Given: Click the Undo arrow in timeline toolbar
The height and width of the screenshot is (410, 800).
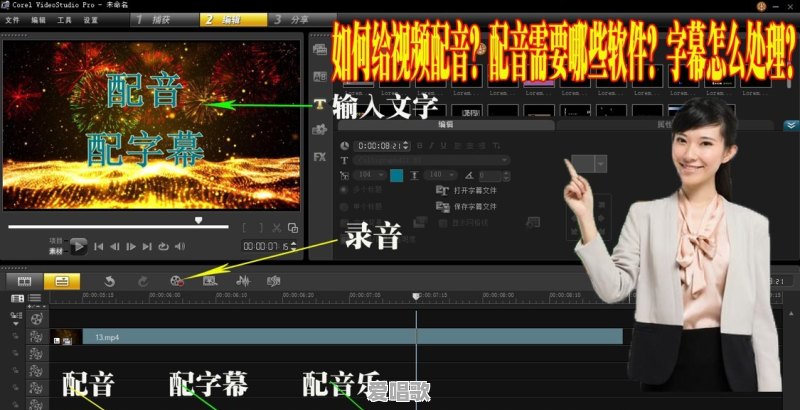Looking at the screenshot, I should (109, 281).
